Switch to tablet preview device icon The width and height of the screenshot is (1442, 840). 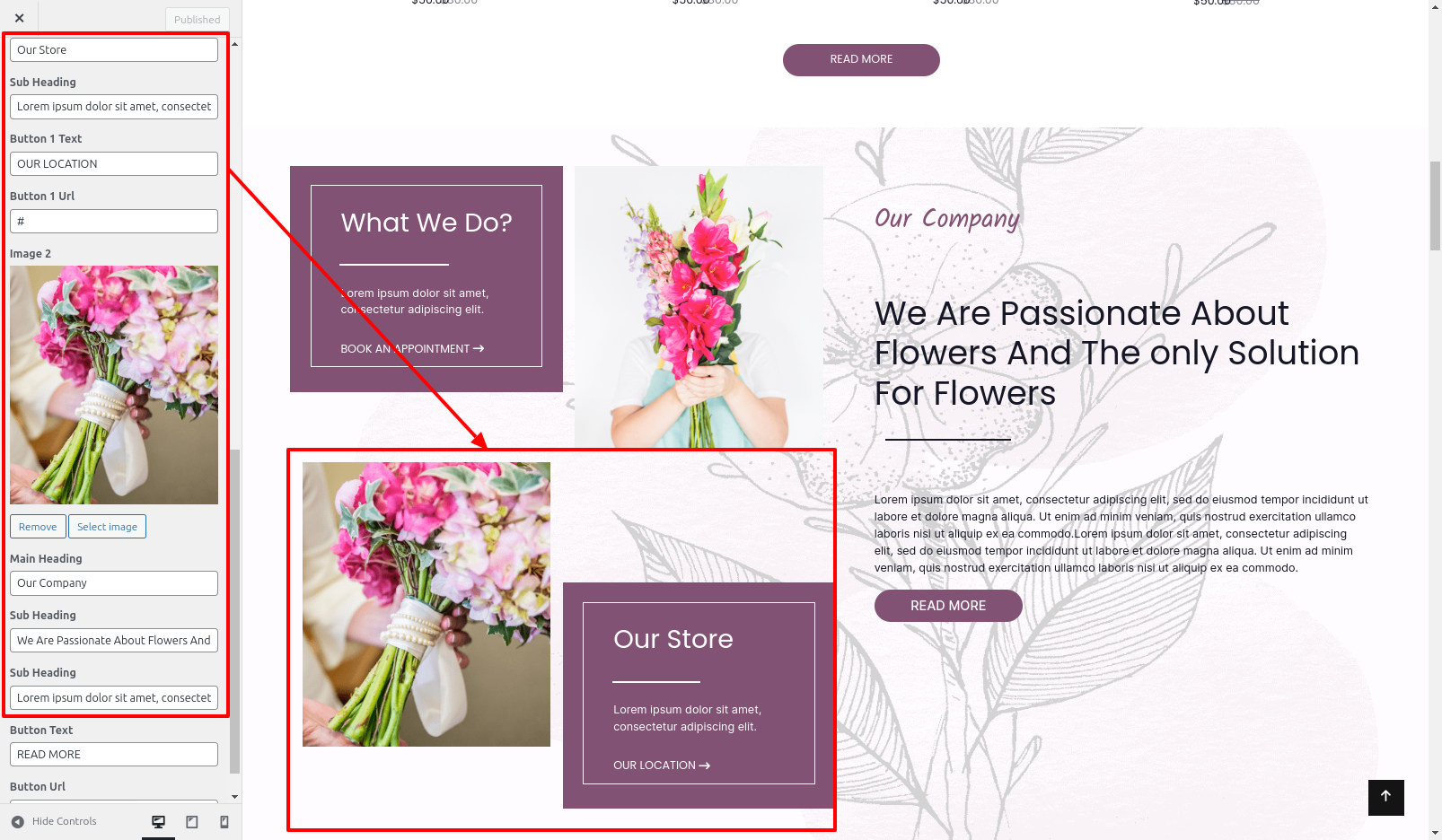tap(191, 822)
